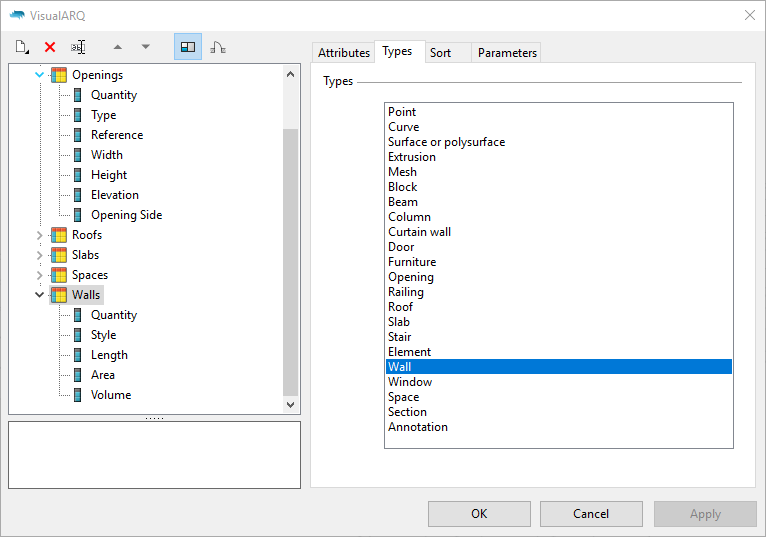Click the tree scrollbar down arrow
The image size is (766, 537).
(290, 405)
